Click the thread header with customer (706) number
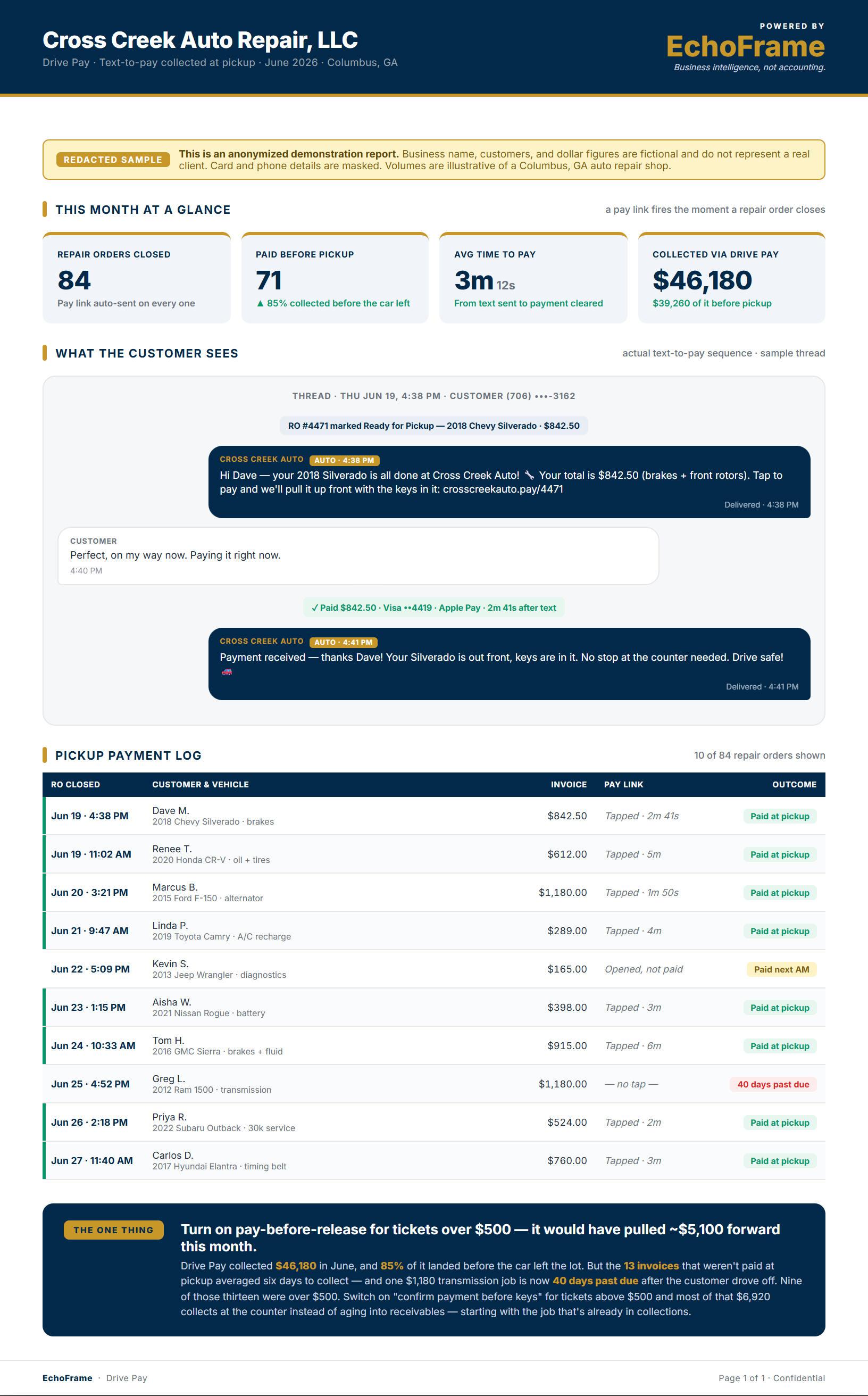 click(433, 396)
